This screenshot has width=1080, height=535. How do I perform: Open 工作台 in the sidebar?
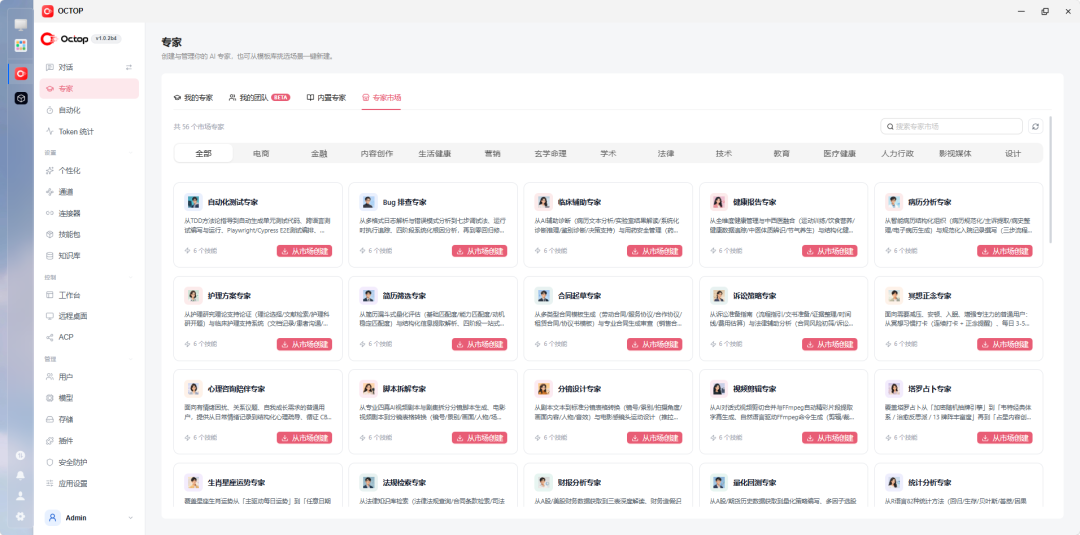tap(89, 295)
